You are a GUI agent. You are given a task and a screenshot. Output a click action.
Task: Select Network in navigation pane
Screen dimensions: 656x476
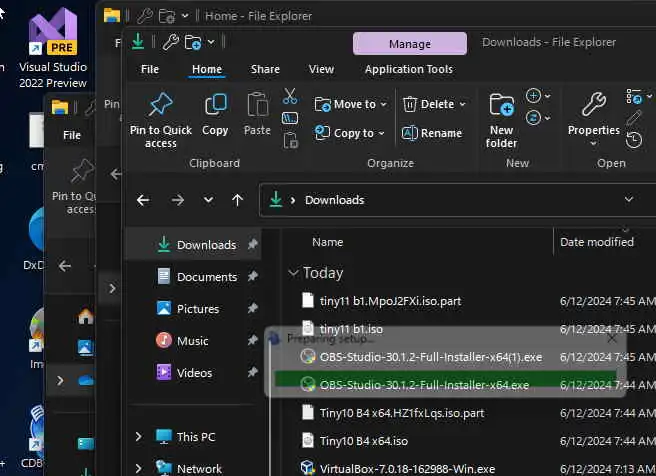pos(199,468)
